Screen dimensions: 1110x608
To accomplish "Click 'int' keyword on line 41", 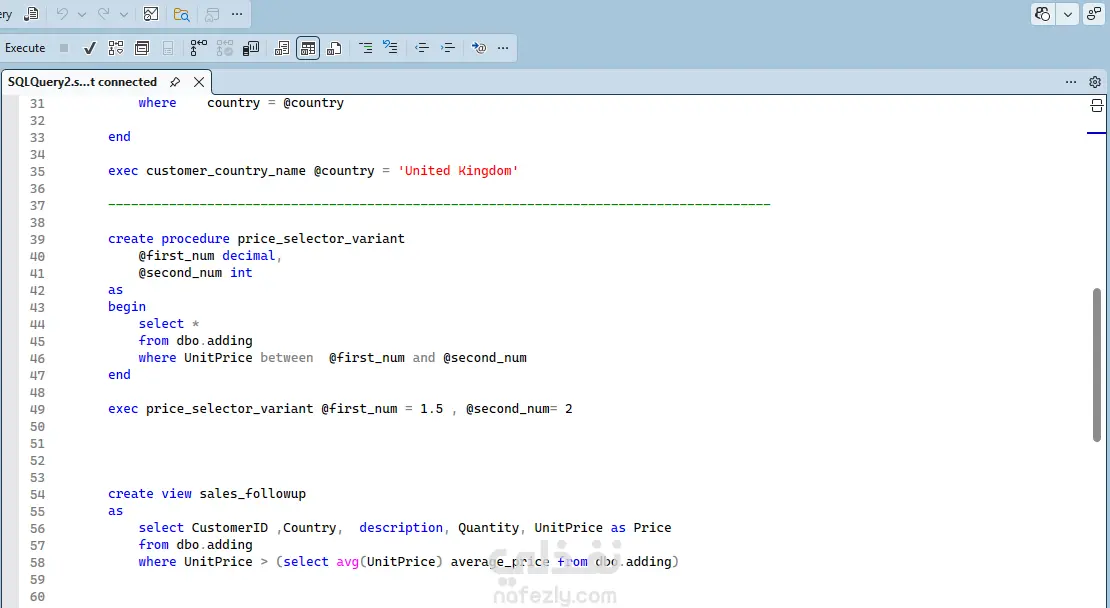I will pos(241,273).
